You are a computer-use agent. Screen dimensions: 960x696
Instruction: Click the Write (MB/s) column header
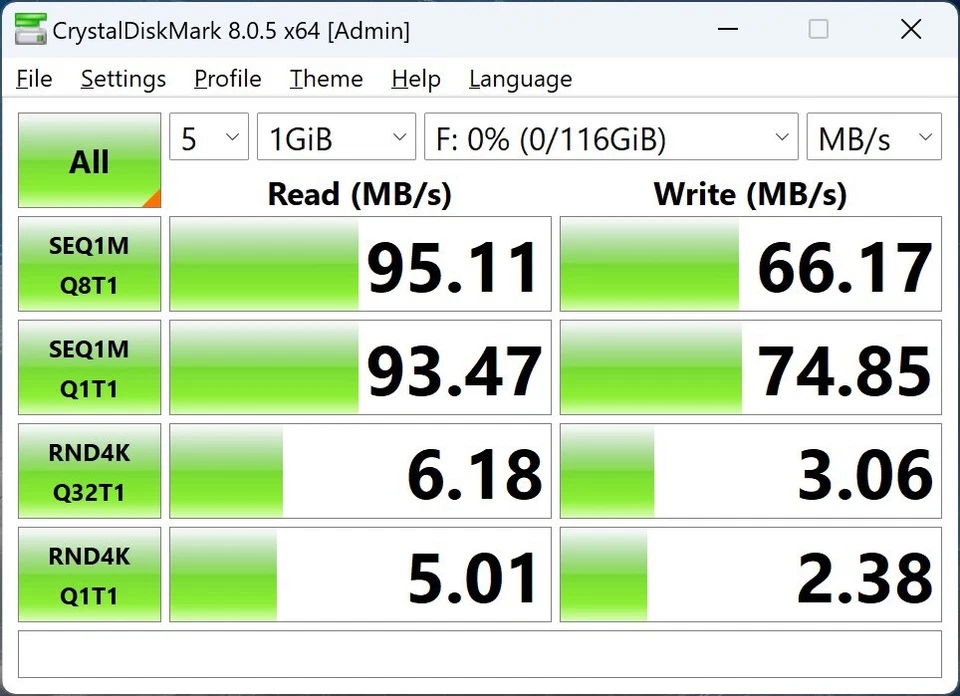(x=750, y=194)
